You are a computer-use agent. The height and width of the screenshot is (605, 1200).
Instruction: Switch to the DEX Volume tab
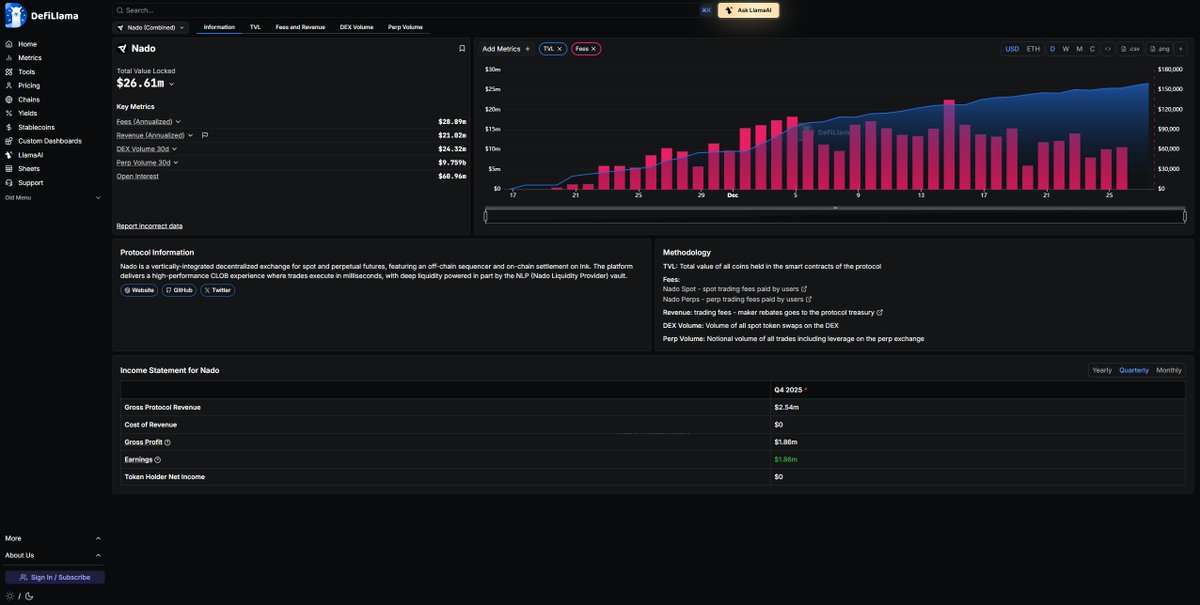(356, 27)
